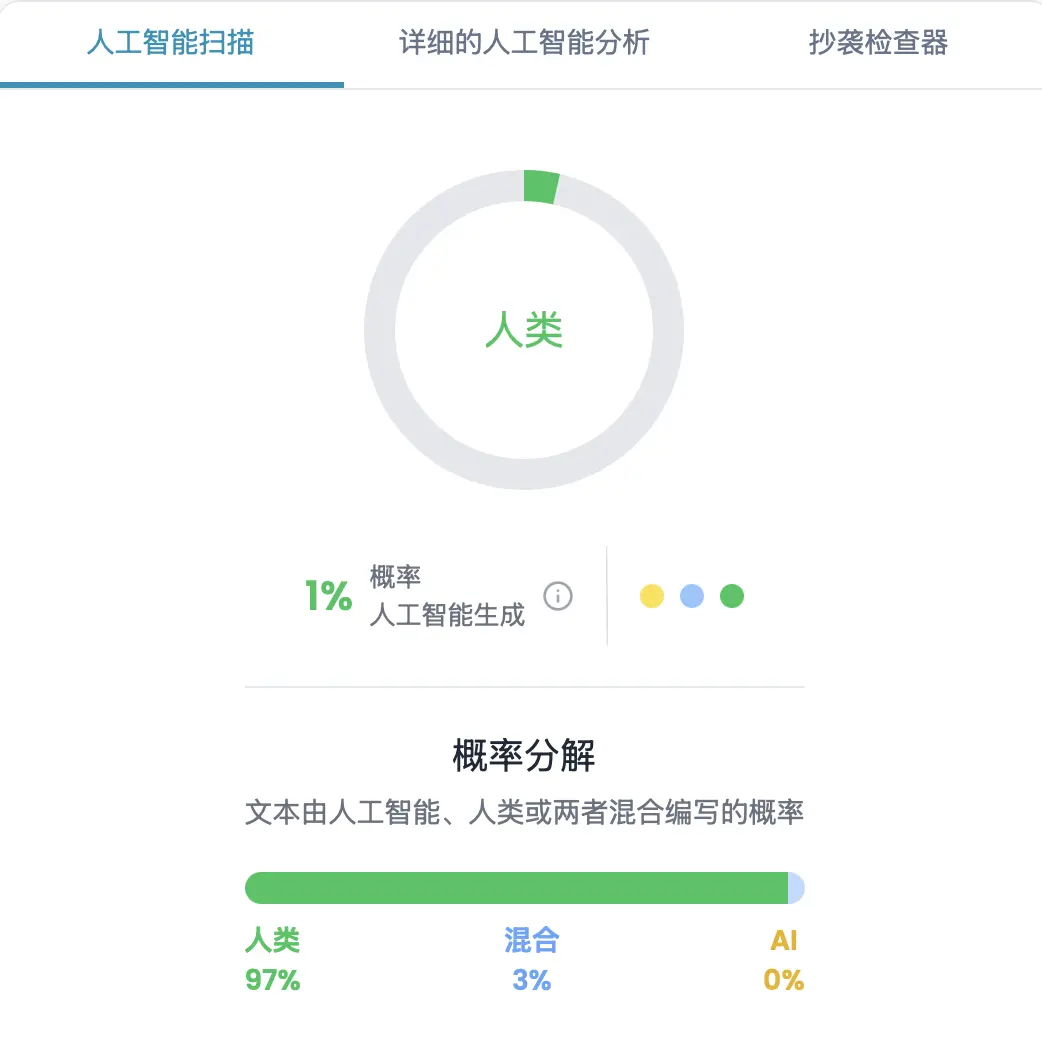Open the 抄袭检查器 tab
The width and height of the screenshot is (1042, 1060).
click(x=877, y=43)
